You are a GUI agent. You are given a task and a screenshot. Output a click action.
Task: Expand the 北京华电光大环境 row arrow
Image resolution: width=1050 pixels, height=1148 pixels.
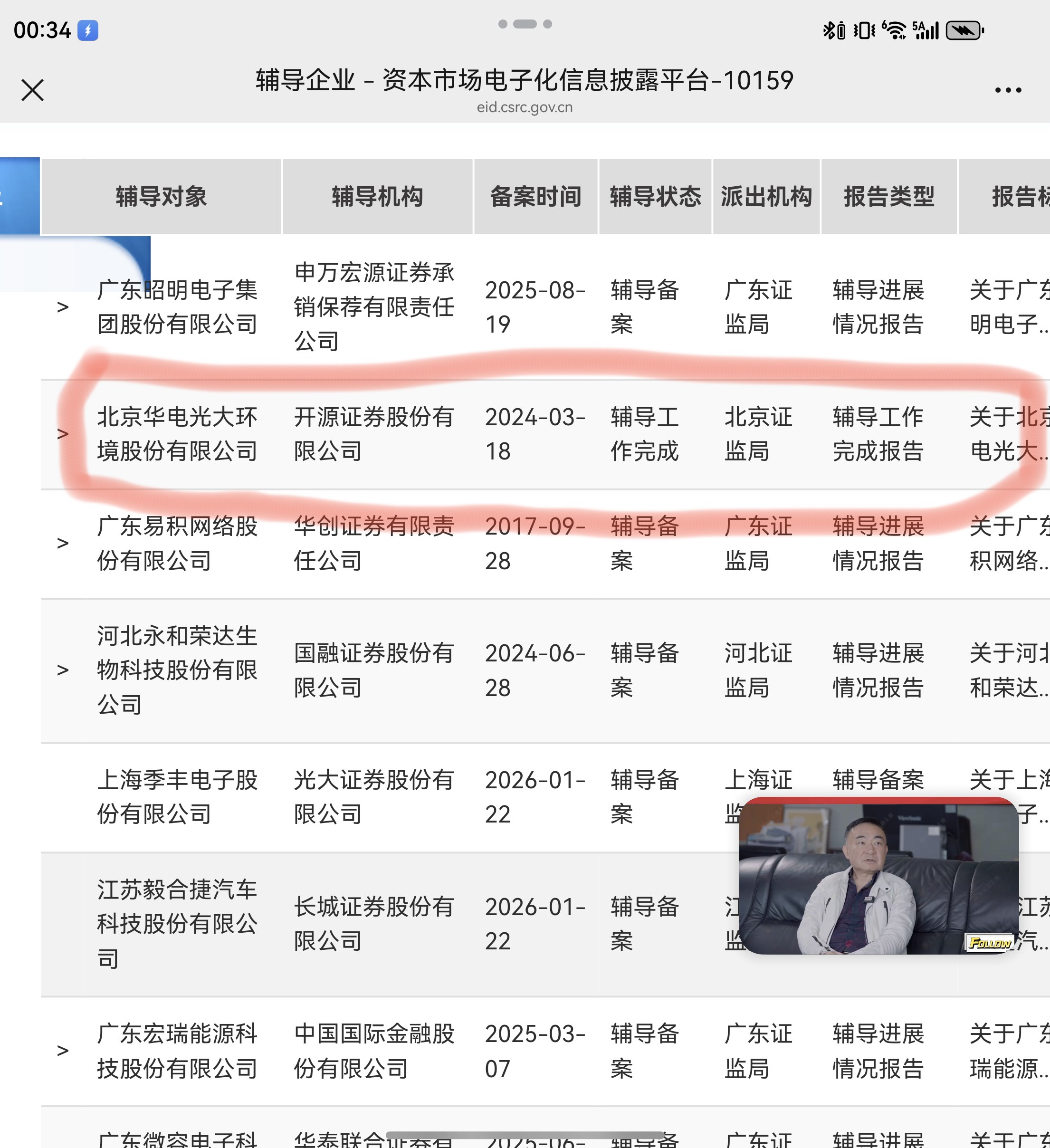coord(63,434)
